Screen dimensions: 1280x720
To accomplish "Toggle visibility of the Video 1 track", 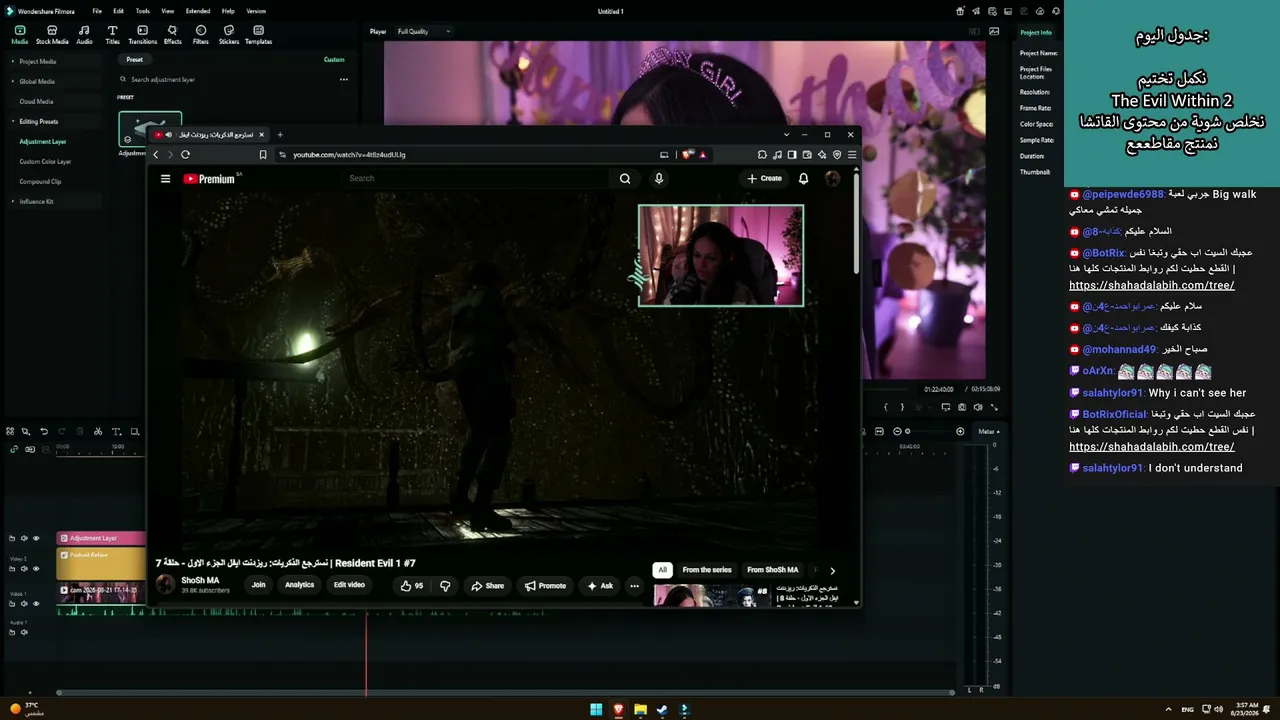I will coord(36,604).
